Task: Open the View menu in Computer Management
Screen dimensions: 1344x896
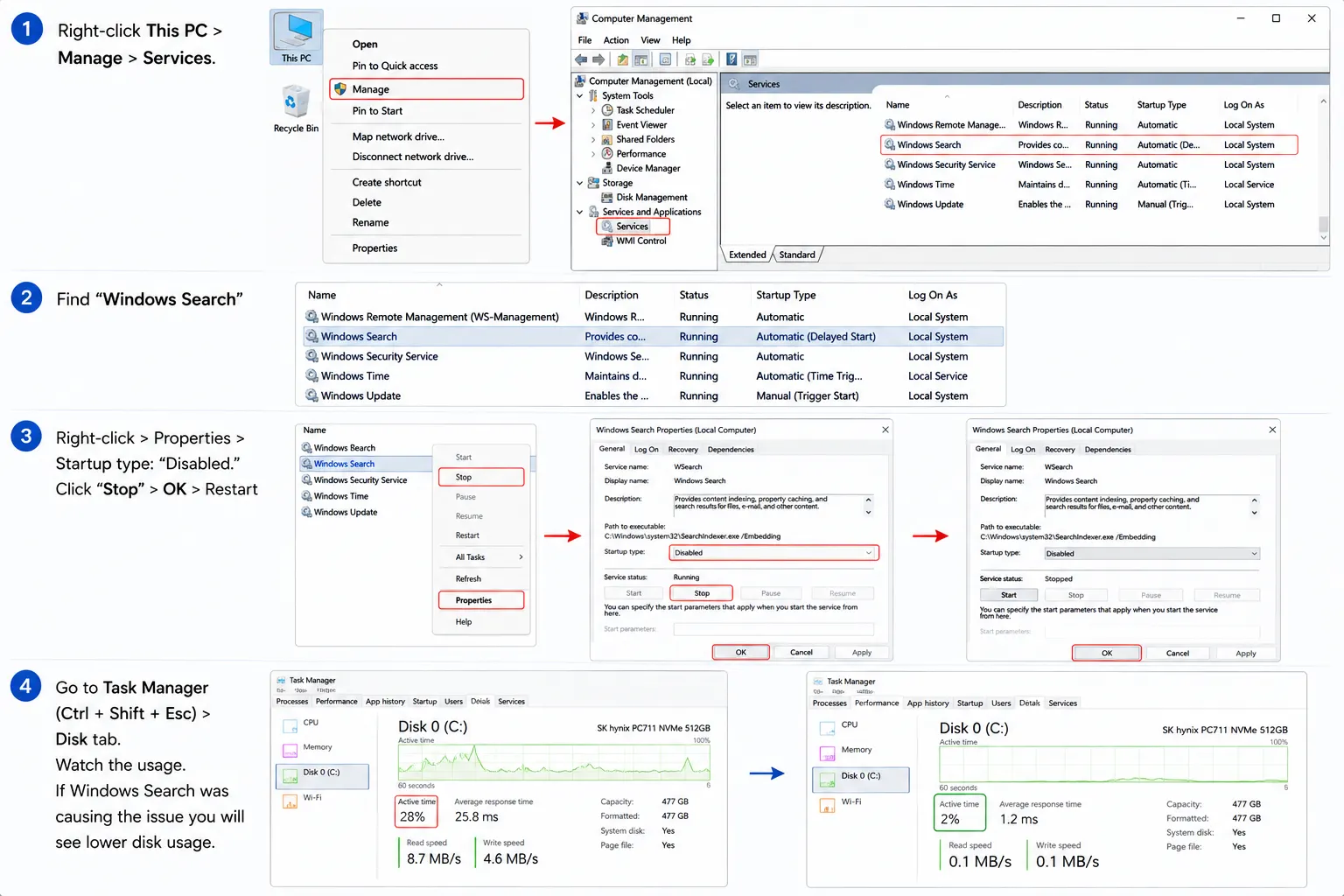Action: (650, 40)
